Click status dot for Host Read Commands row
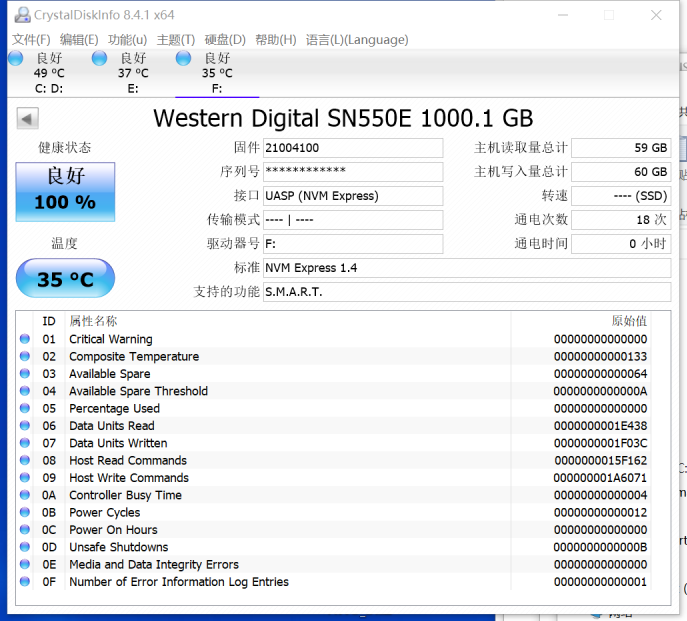The width and height of the screenshot is (687, 621). [25, 460]
